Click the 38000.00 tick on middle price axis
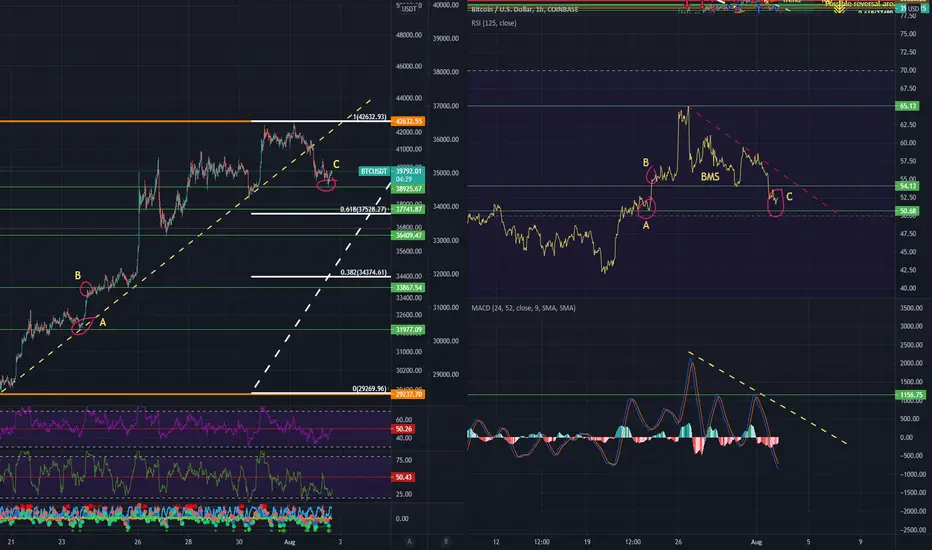932x550 pixels. point(446,72)
